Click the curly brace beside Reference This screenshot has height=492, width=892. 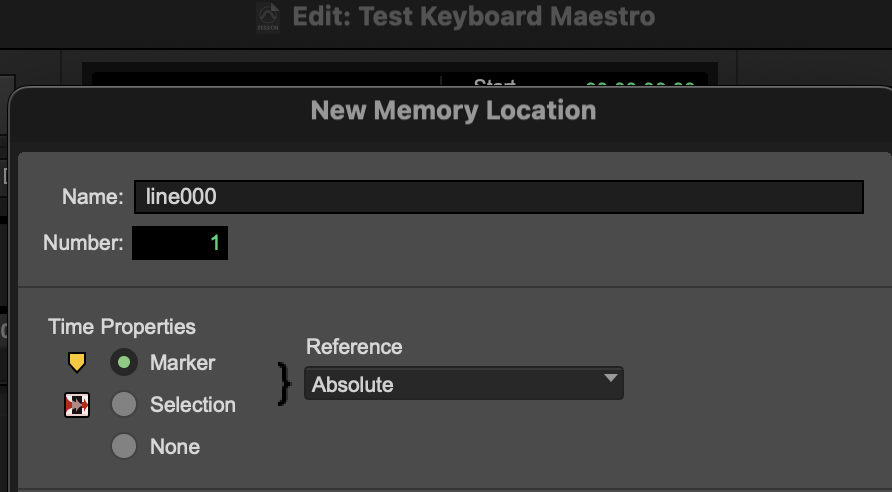284,384
